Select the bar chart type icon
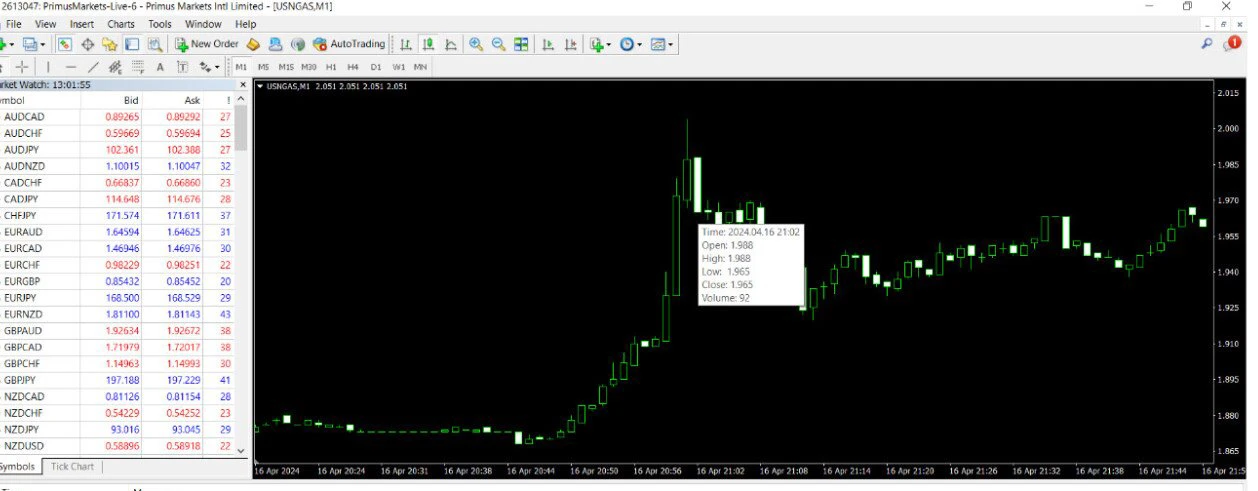Screen dimensions: 1258x491 click(x=406, y=44)
